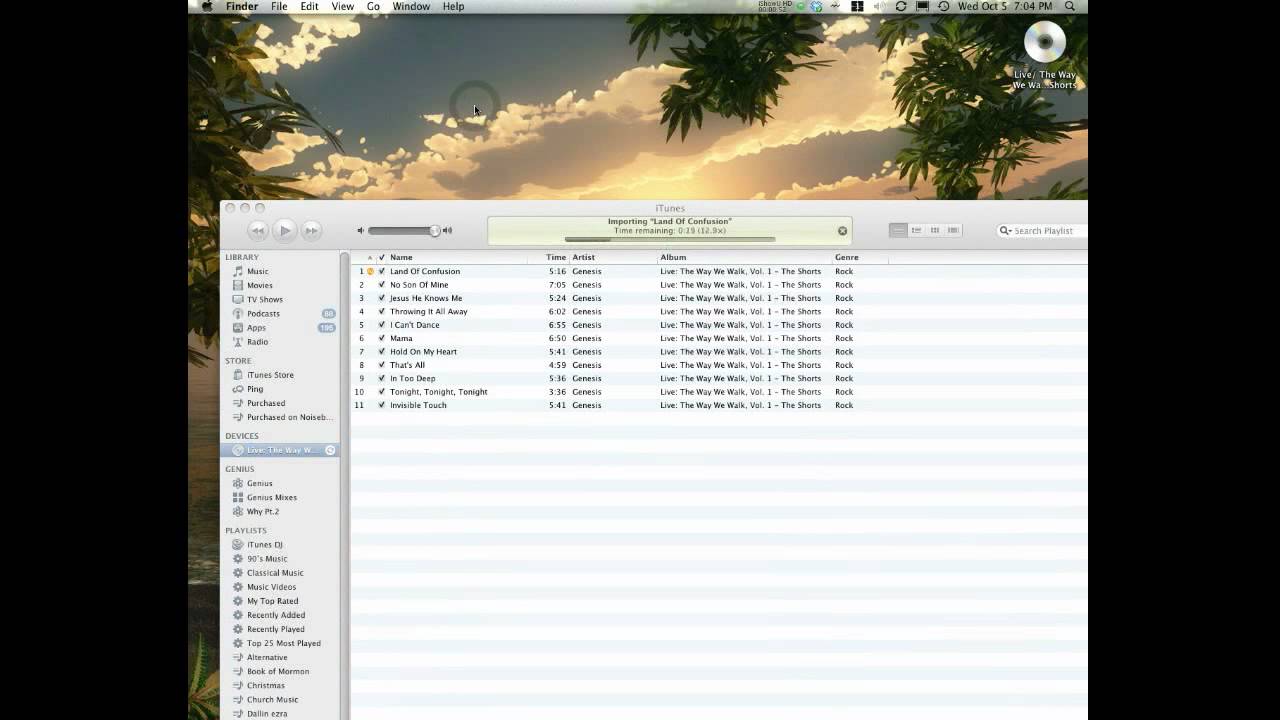This screenshot has height=720, width=1280.
Task: Open the Window menu
Action: pos(411,6)
